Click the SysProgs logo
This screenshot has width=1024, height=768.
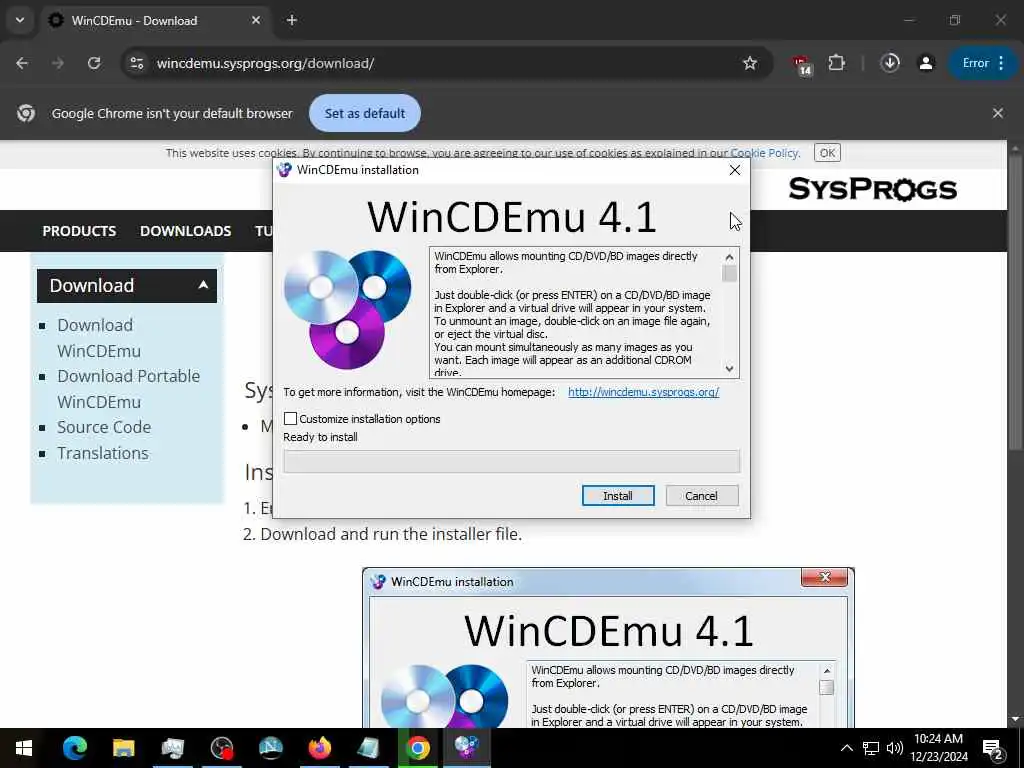click(872, 189)
